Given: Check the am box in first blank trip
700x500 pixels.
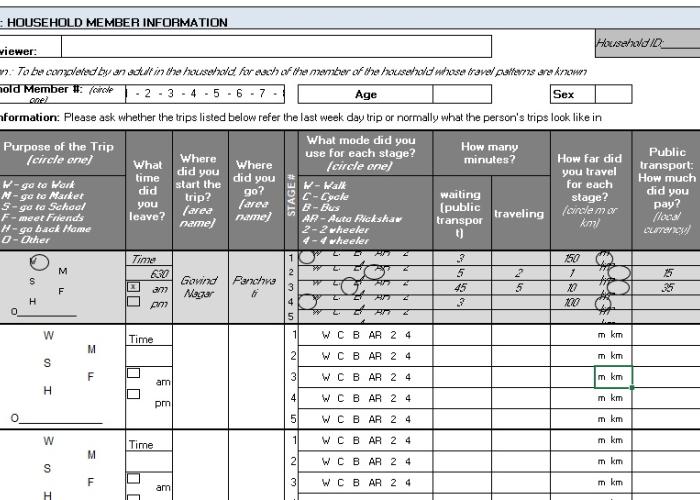Looking at the screenshot, I should click(x=133, y=373).
